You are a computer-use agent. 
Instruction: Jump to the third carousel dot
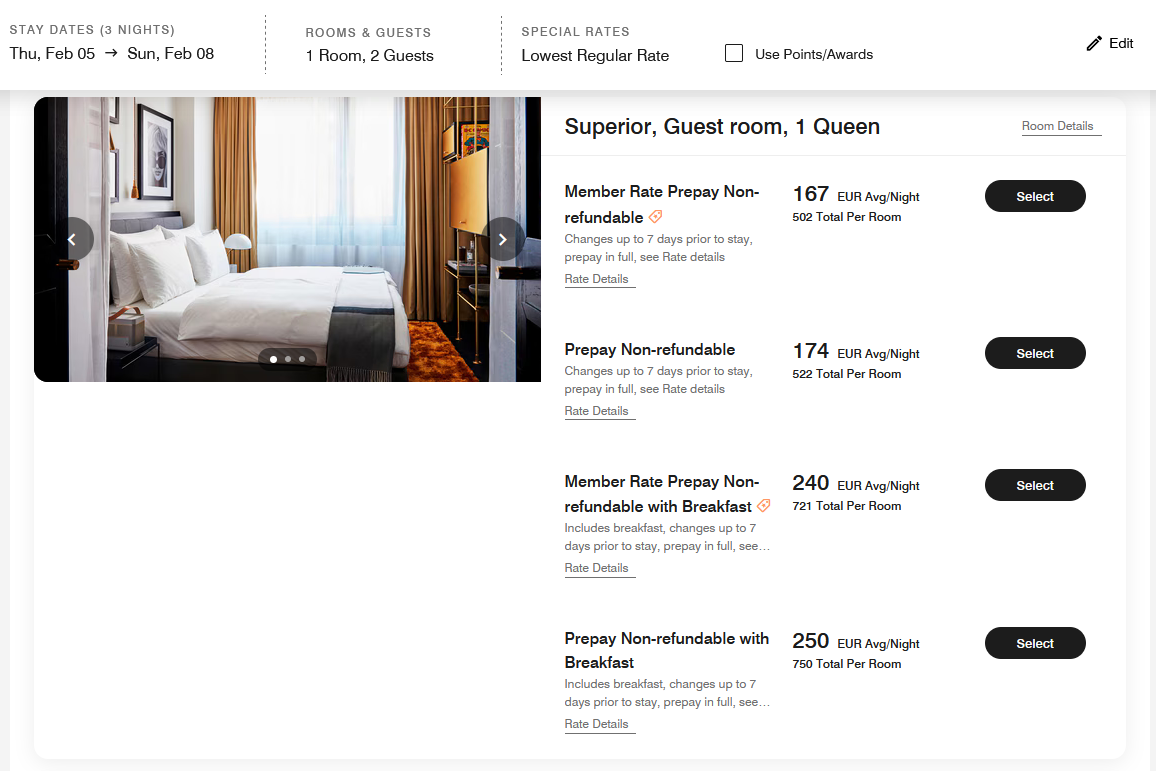click(302, 358)
